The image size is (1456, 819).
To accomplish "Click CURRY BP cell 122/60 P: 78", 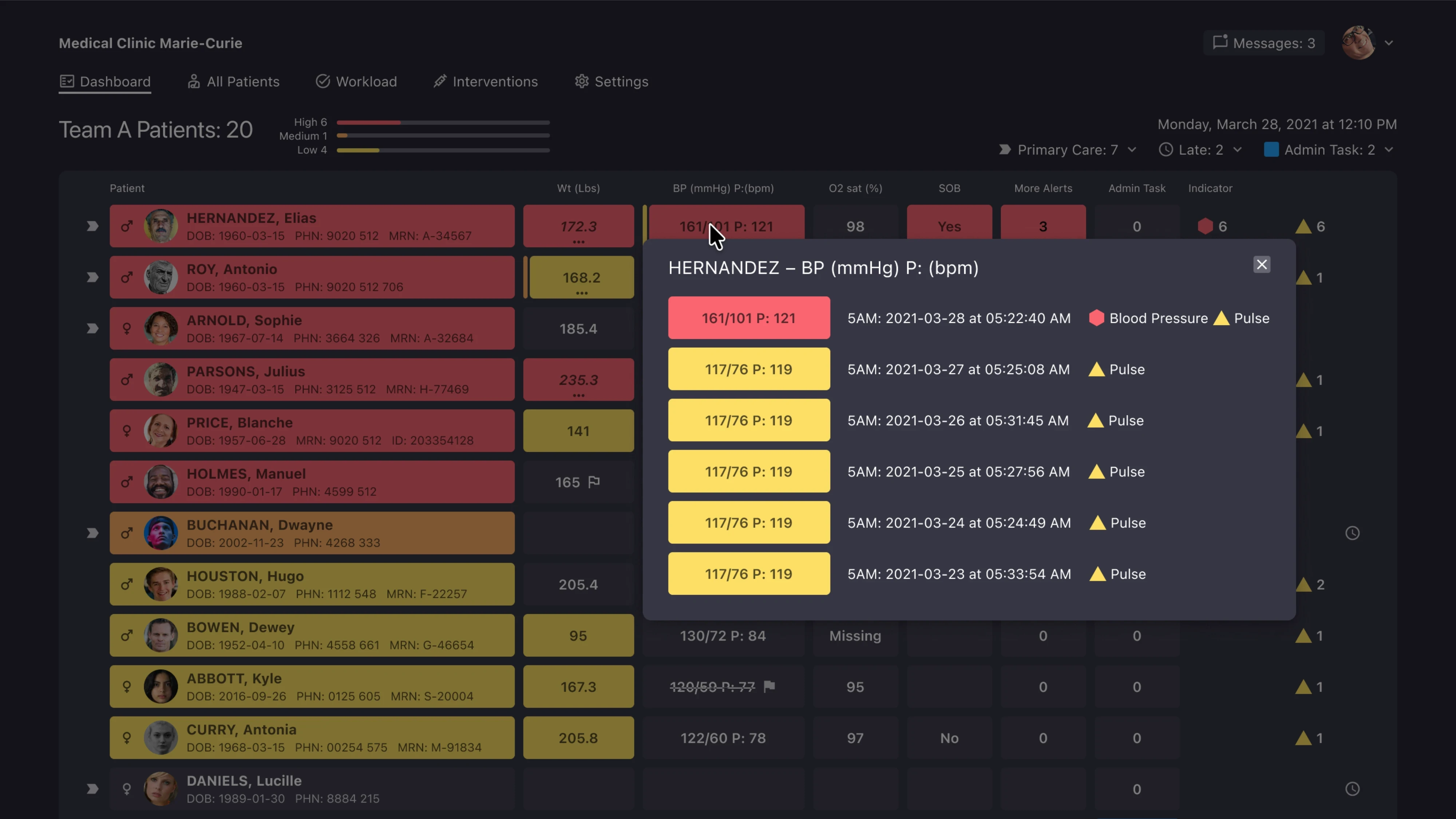I will pyautogui.click(x=723, y=738).
